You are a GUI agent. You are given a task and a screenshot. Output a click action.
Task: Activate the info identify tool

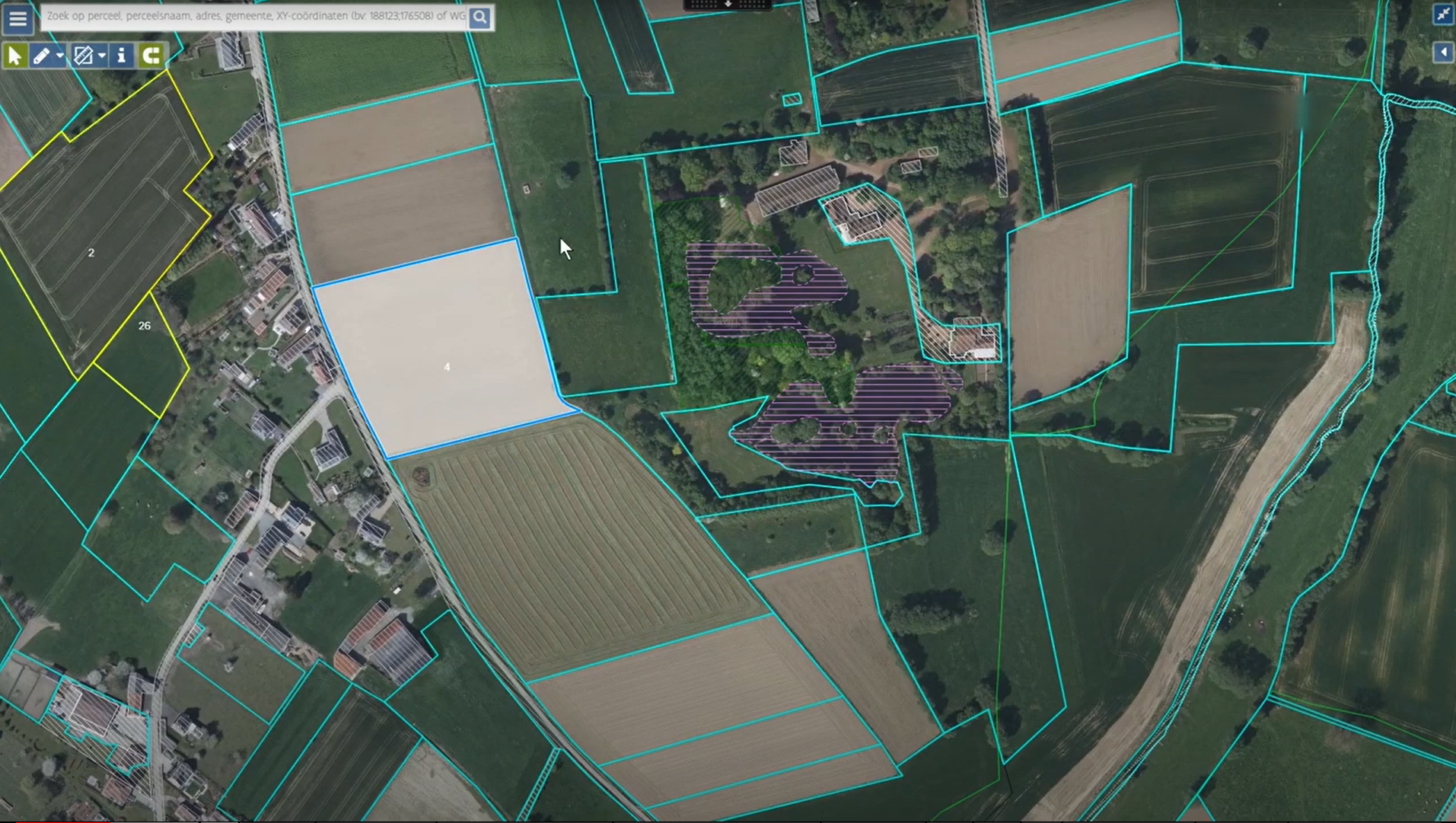[x=121, y=56]
